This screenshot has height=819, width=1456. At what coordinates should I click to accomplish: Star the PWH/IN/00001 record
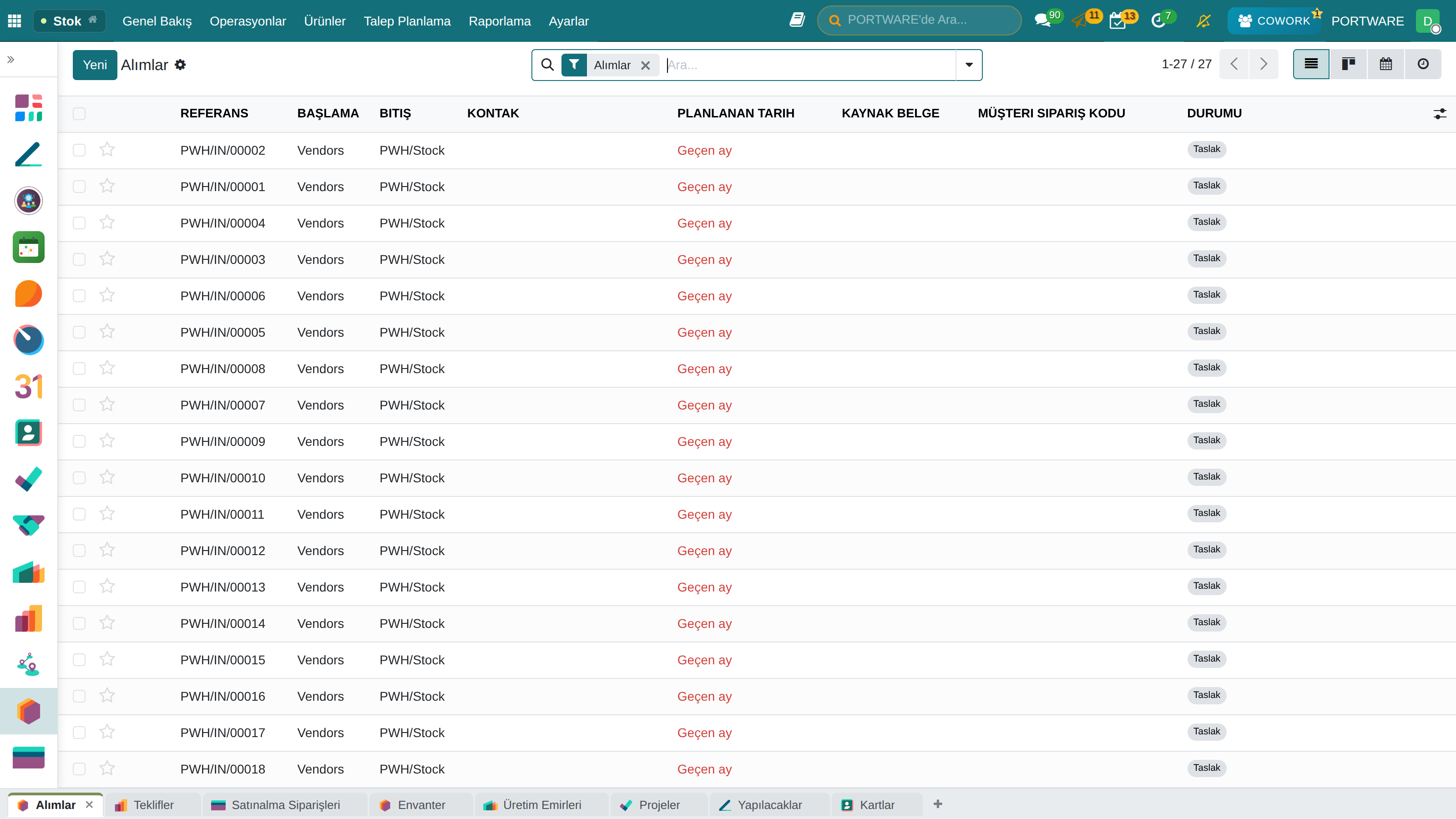click(107, 186)
